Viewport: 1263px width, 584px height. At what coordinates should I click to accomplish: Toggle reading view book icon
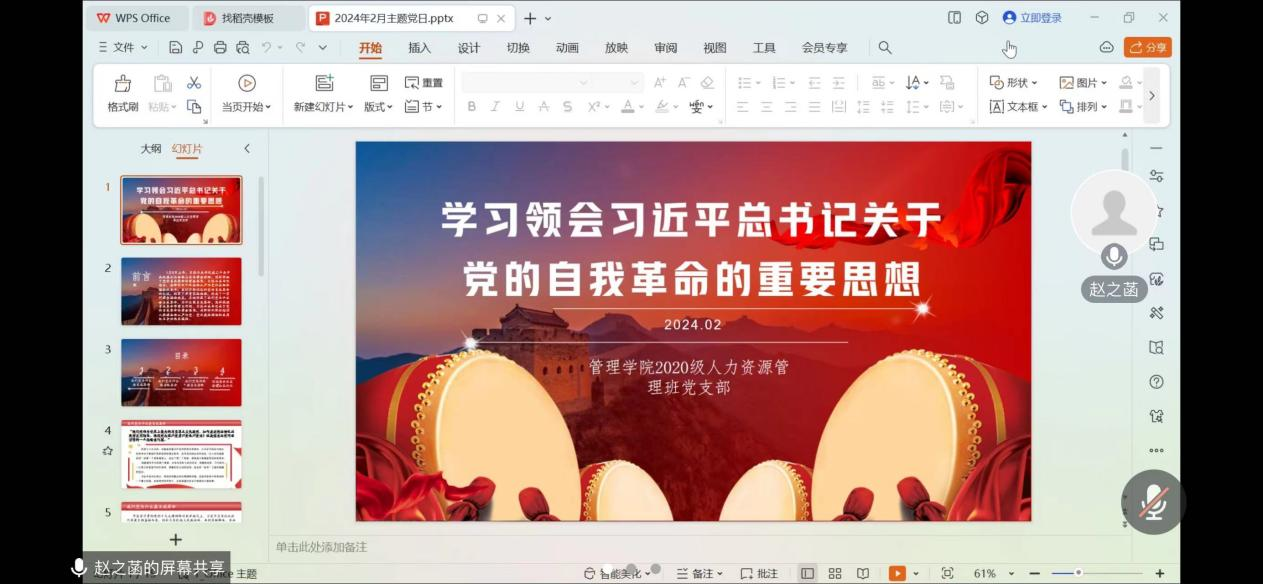coord(862,573)
